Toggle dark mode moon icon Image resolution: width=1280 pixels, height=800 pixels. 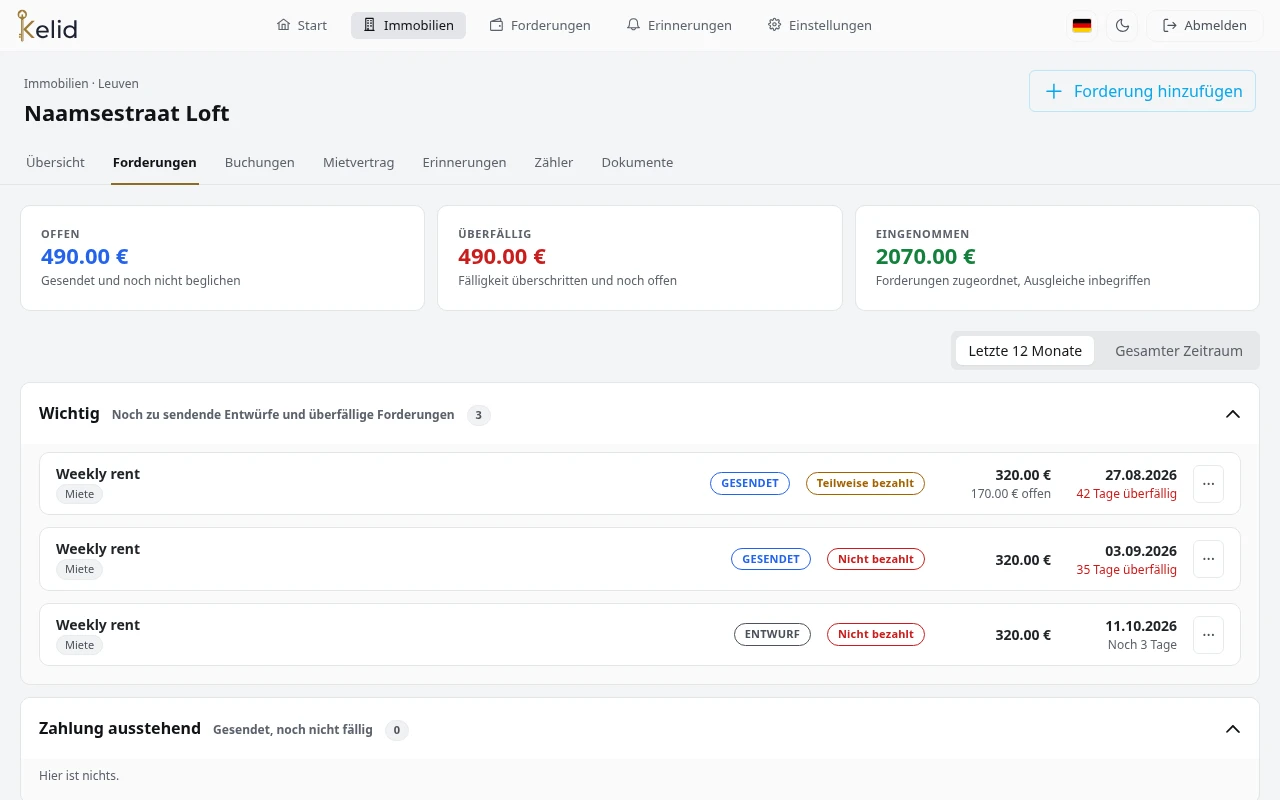point(1122,26)
